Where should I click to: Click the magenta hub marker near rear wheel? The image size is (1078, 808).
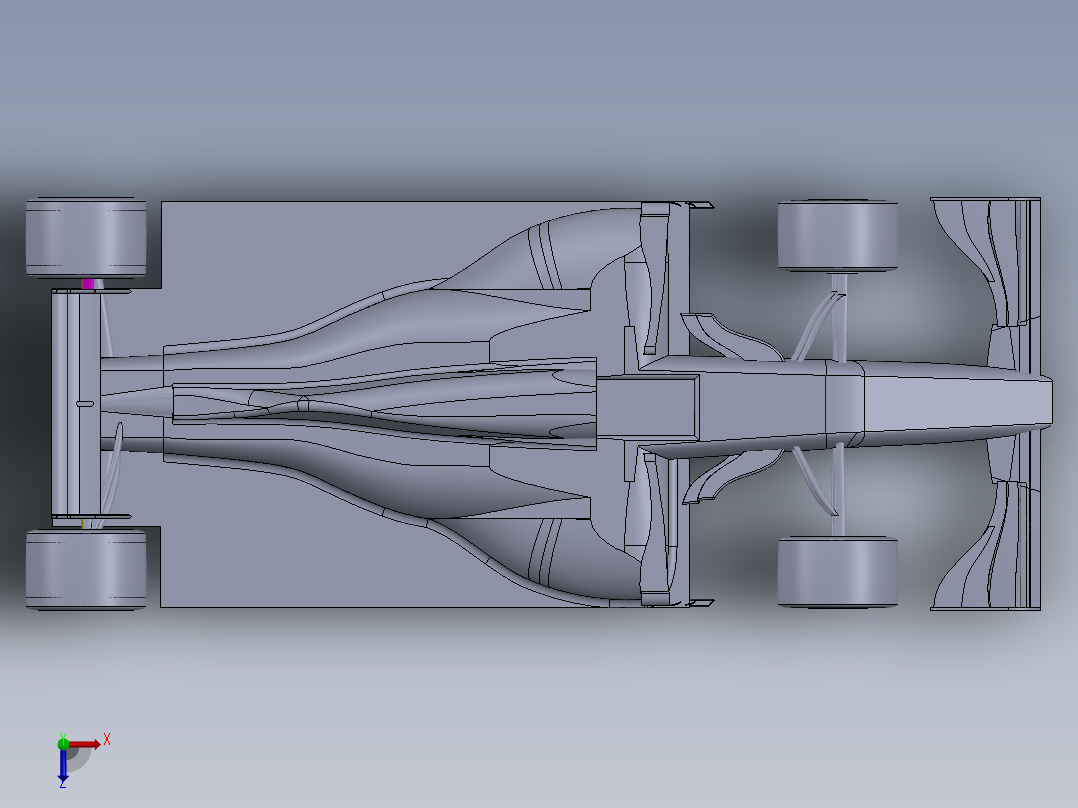[x=90, y=283]
